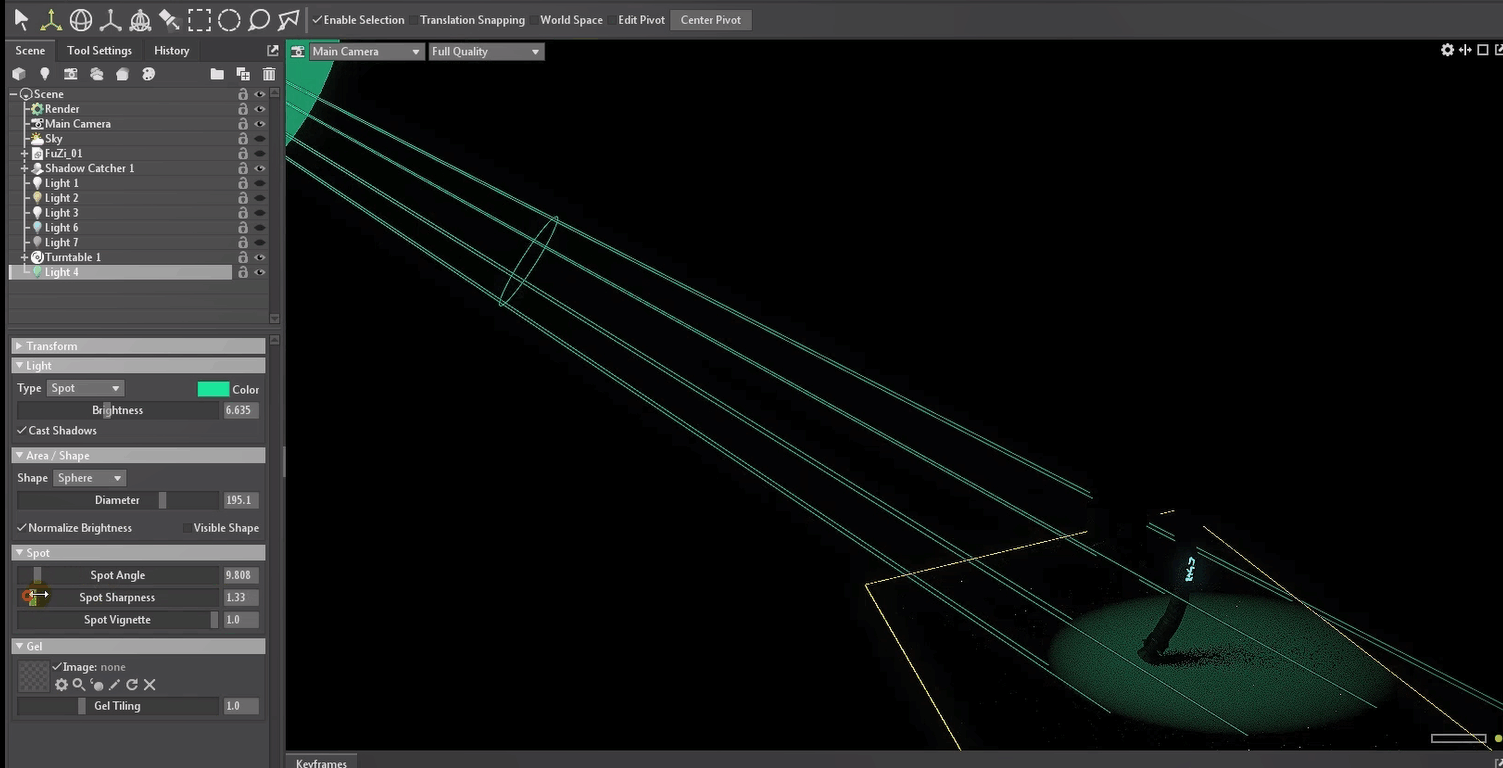Duplicate the selected scene object
The image size is (1503, 768).
pos(243,73)
